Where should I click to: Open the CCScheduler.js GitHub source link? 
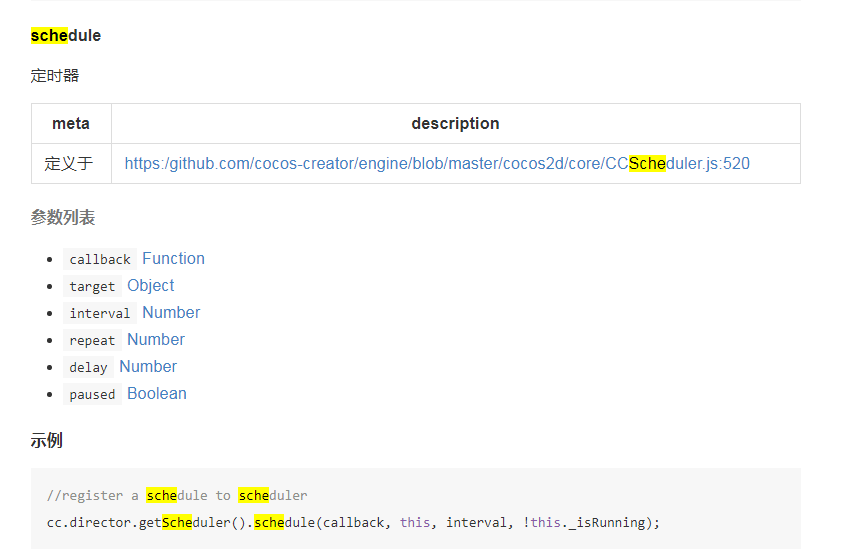click(437, 164)
